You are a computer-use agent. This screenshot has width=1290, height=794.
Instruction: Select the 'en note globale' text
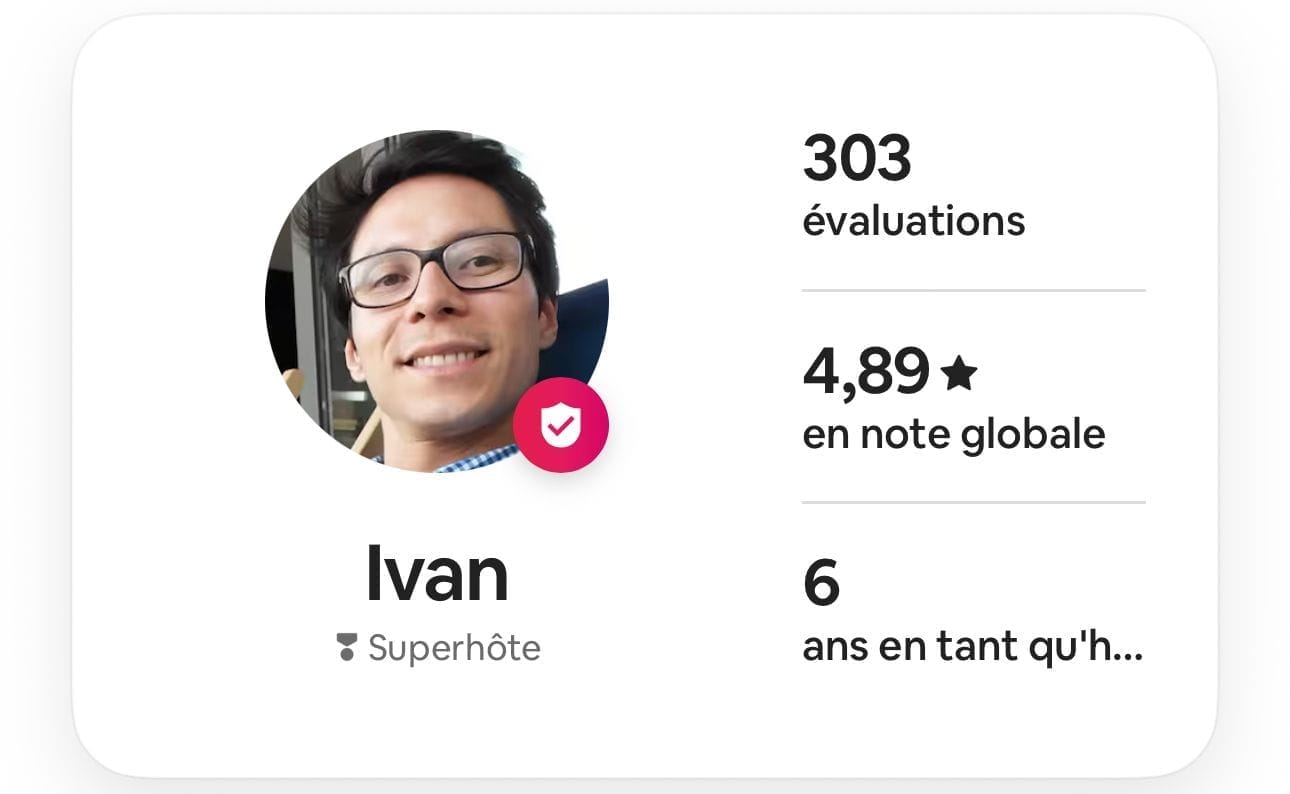tap(954, 434)
